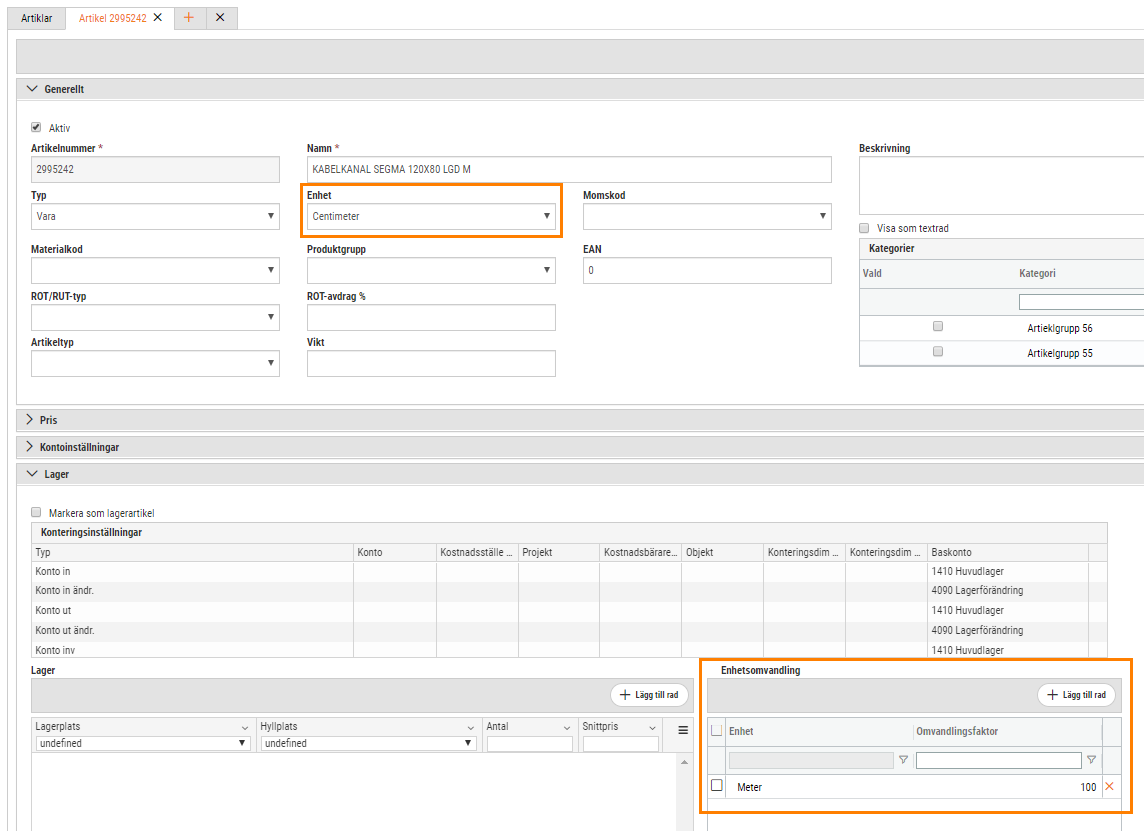
Task: Open the Typ dropdown
Action: [x=155, y=217]
